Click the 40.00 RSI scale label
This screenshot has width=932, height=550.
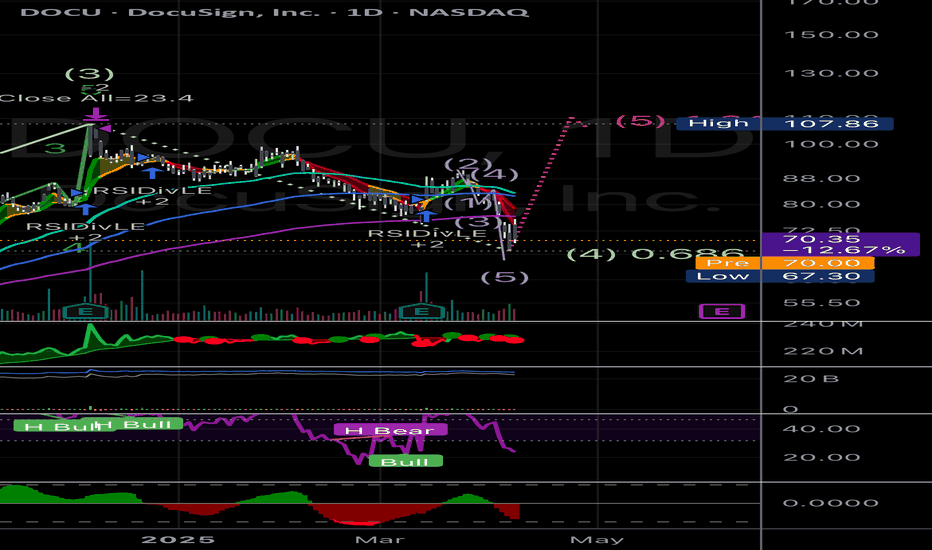coord(821,429)
